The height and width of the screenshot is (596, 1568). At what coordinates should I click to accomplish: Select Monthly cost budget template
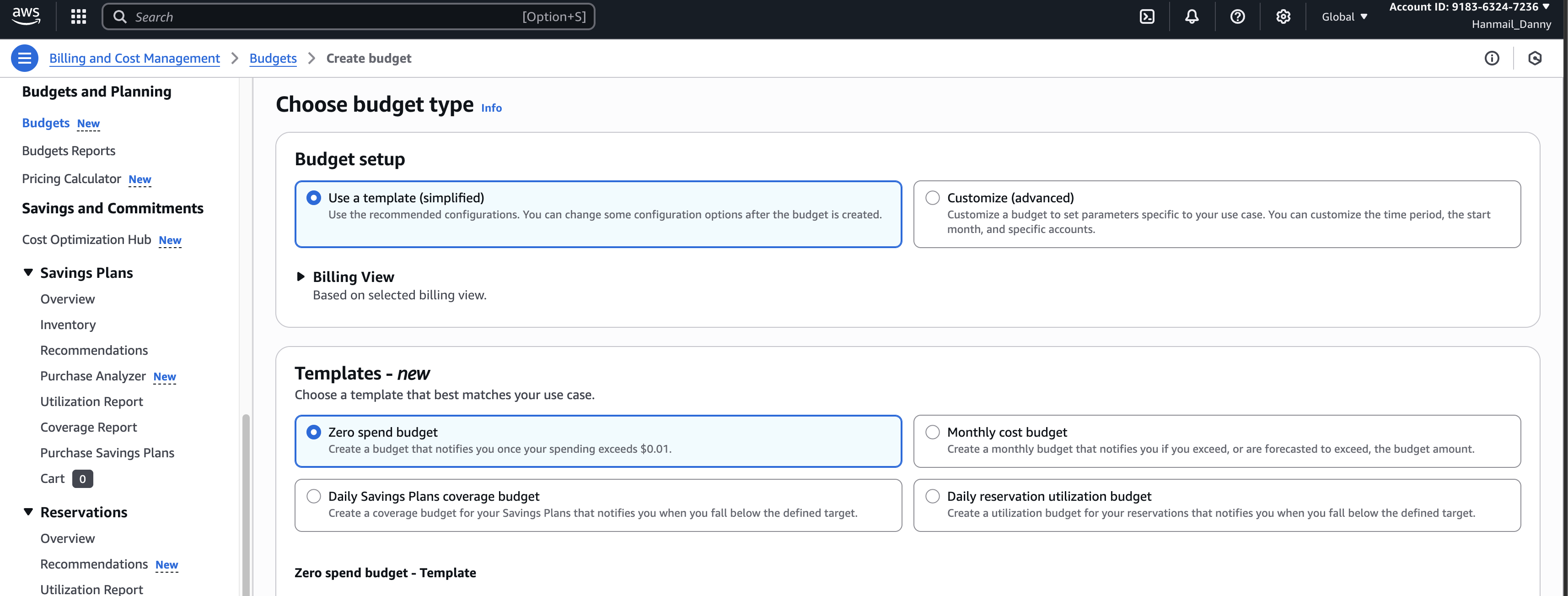pos(933,432)
